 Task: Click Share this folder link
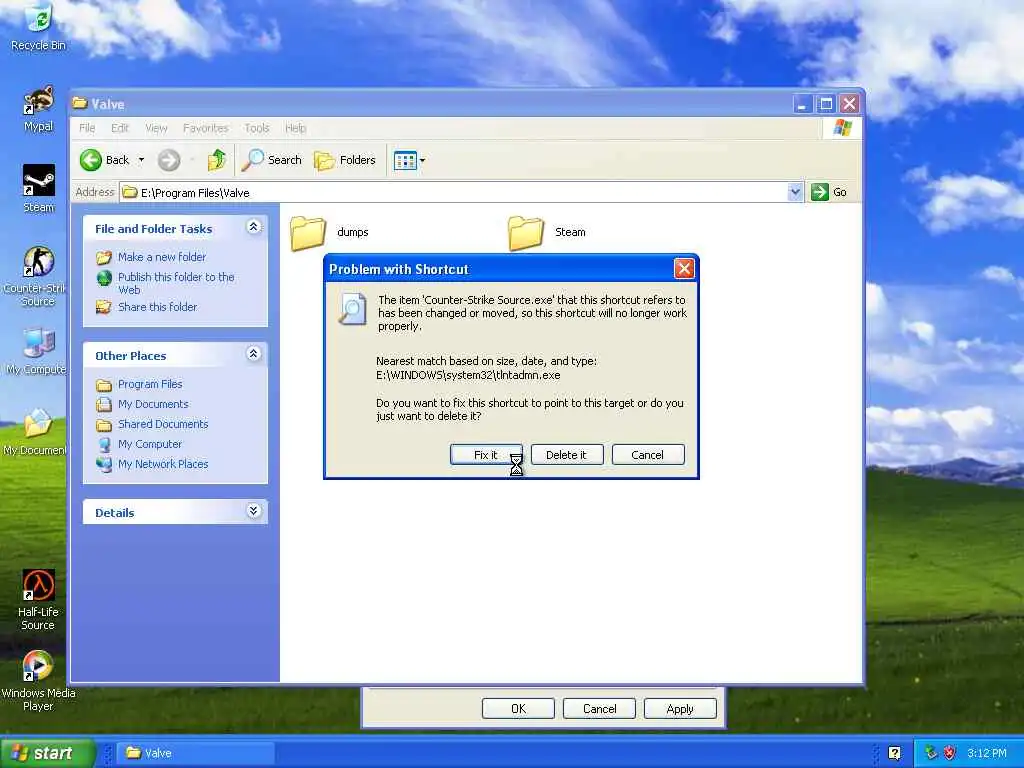click(157, 306)
